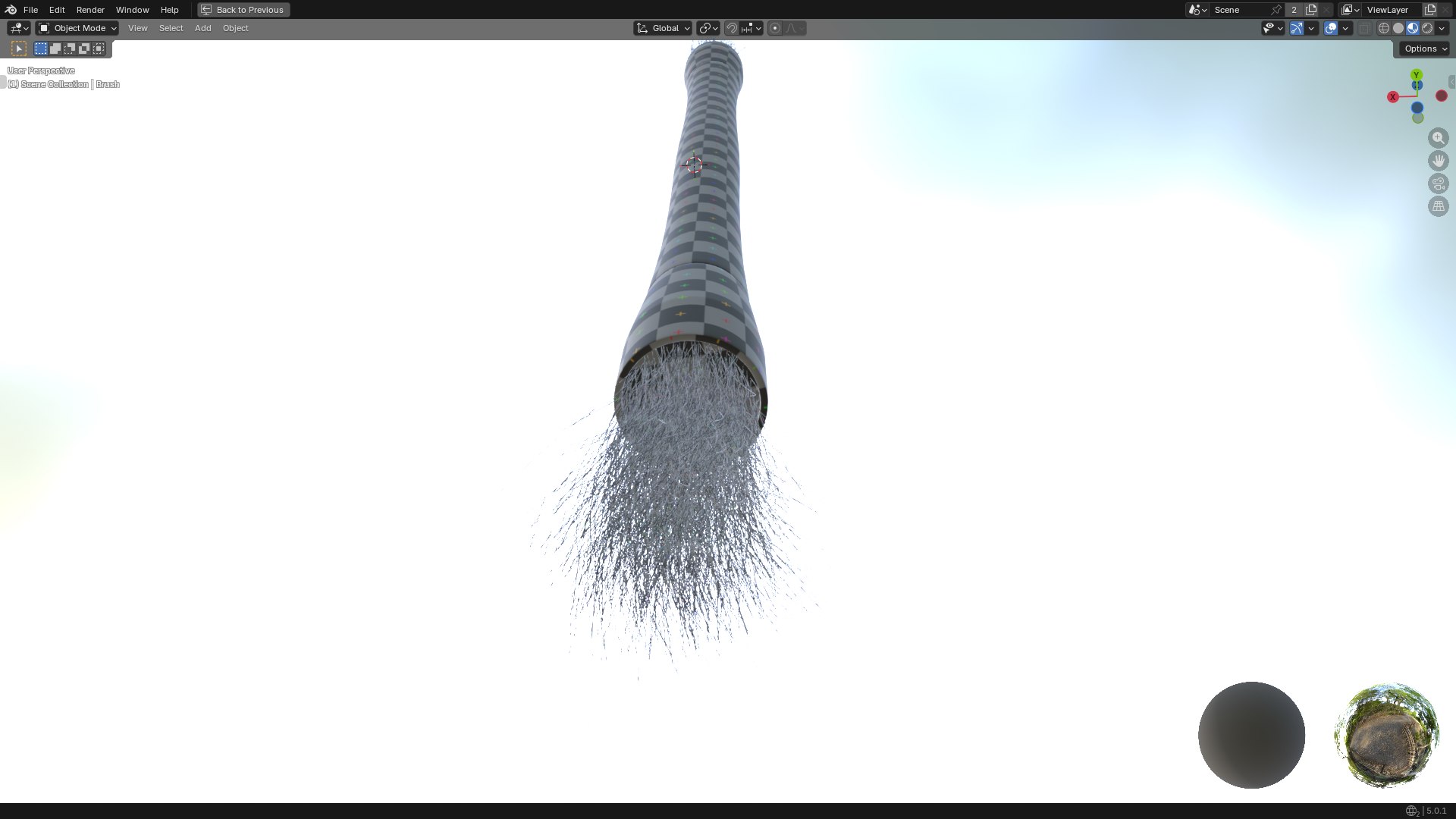
Task: Open the Object Mode dropdown
Action: pyautogui.click(x=77, y=28)
